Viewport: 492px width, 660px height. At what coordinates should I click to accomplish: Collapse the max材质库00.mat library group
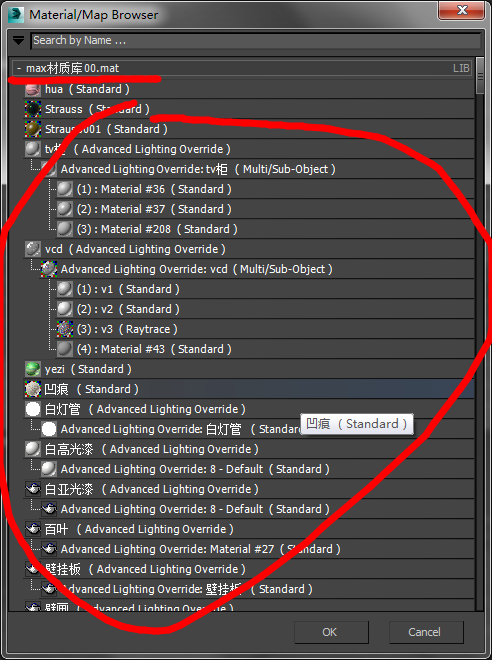(19, 68)
